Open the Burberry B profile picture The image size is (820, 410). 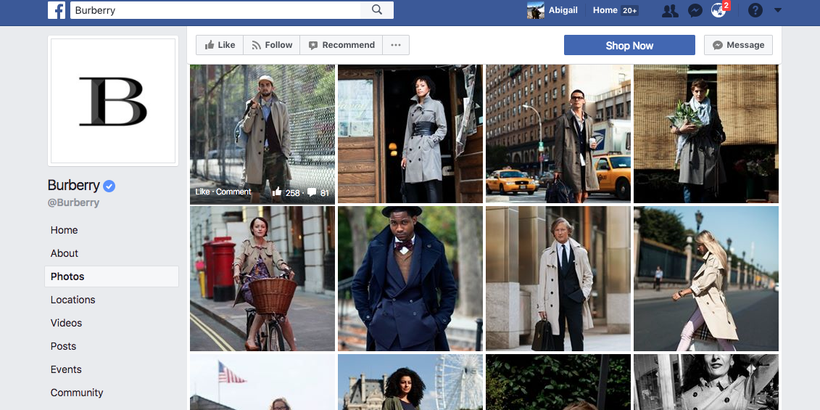(113, 101)
